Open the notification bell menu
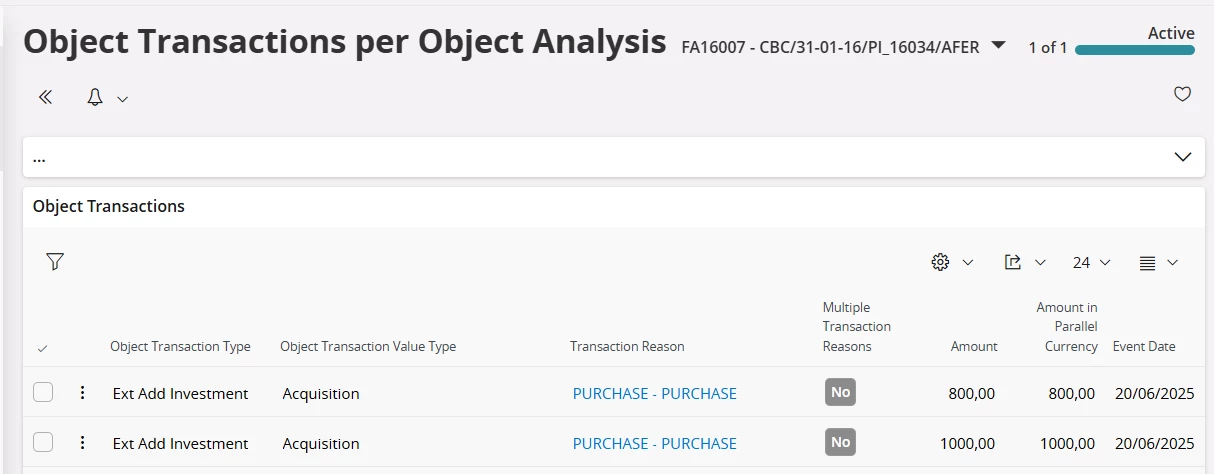The width and height of the screenshot is (1214, 474). (96, 97)
